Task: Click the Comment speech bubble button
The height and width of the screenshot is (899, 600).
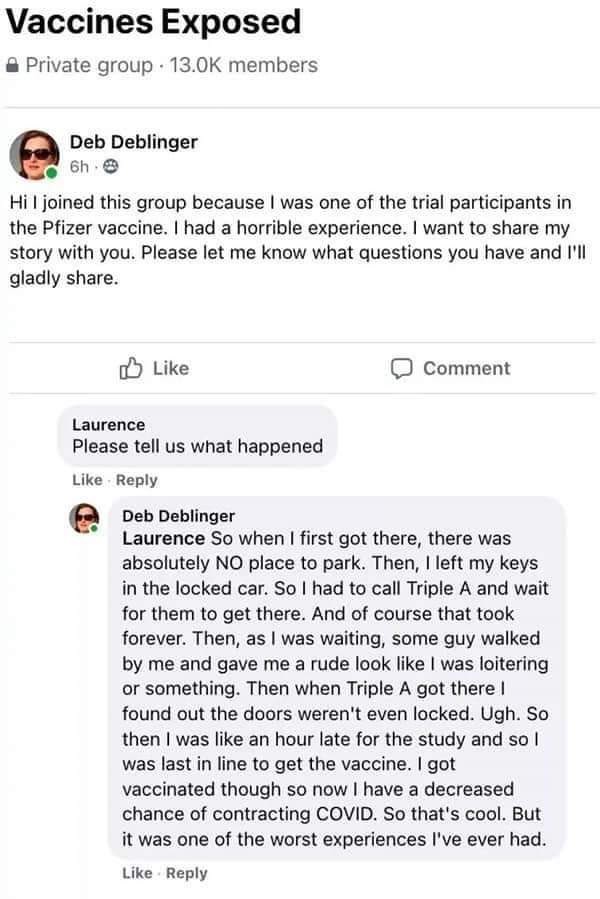Action: [450, 368]
